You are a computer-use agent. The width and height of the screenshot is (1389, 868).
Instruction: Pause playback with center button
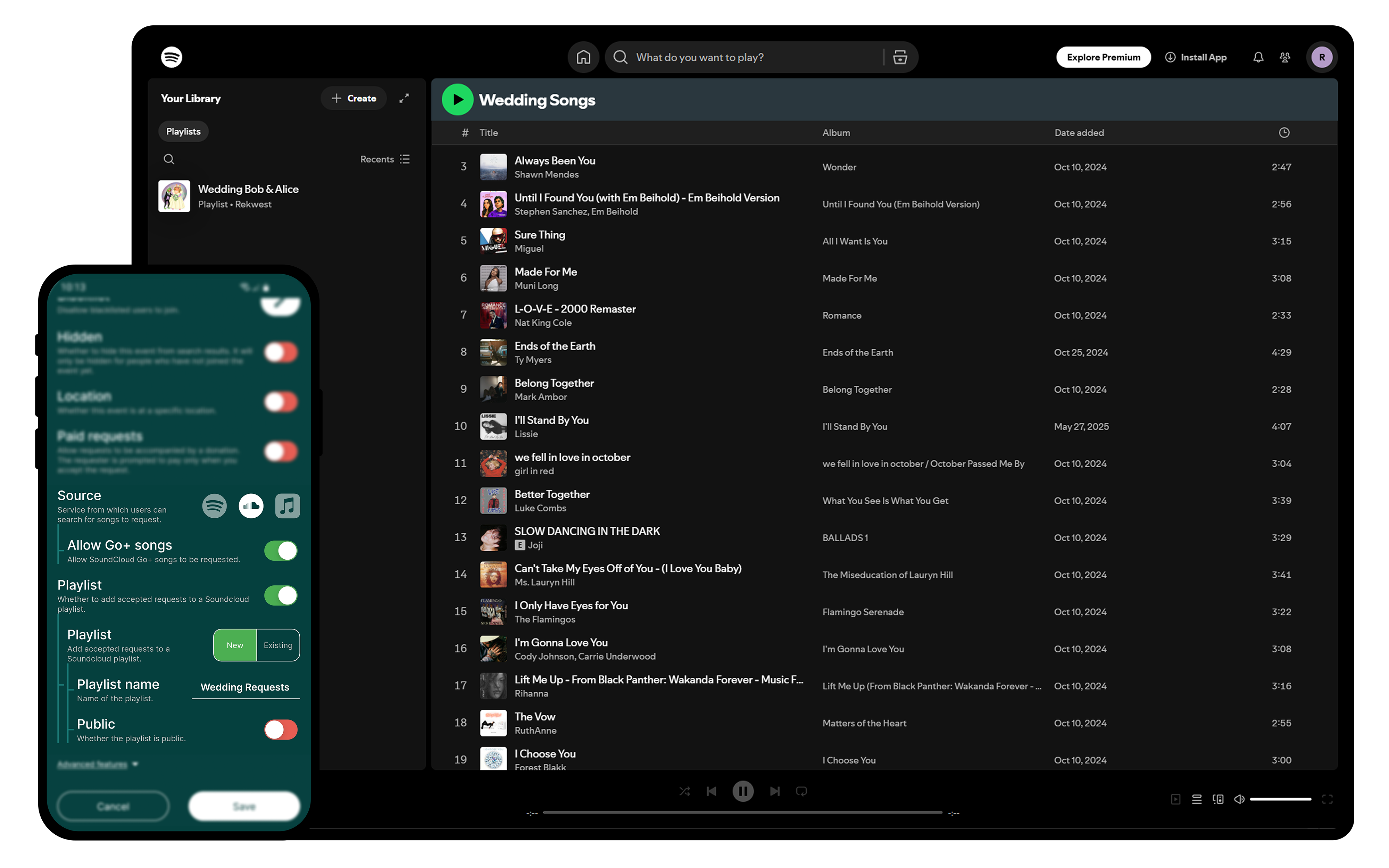pyautogui.click(x=743, y=791)
